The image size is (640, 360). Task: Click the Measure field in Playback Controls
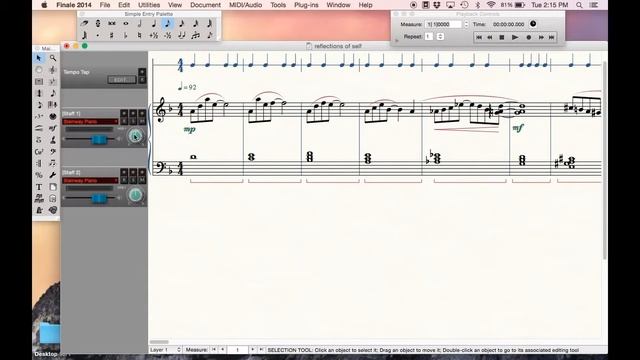point(444,24)
